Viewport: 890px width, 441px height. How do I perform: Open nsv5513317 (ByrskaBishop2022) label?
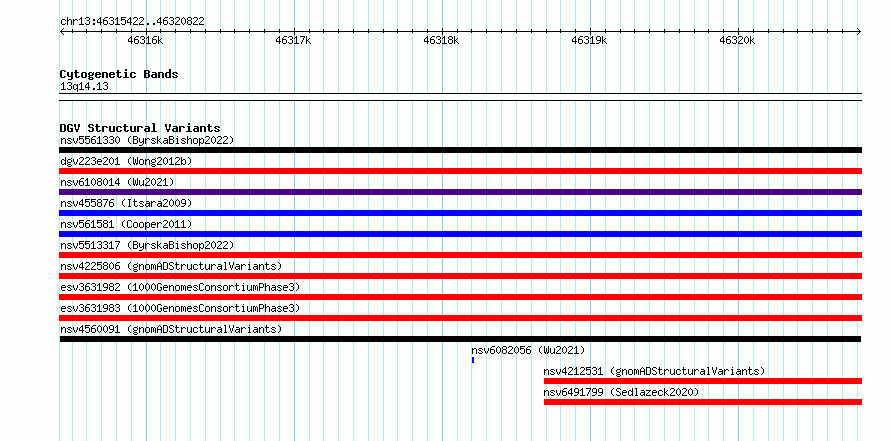[147, 245]
